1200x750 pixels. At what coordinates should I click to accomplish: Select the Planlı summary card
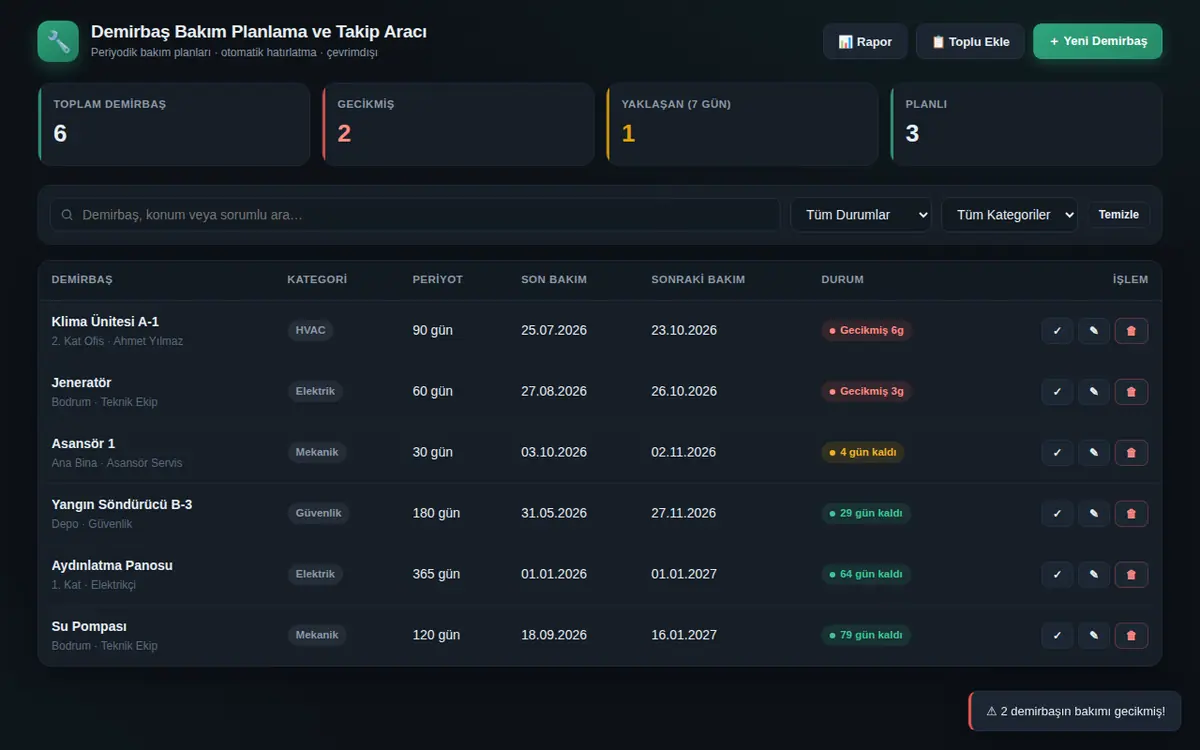tap(1026, 124)
